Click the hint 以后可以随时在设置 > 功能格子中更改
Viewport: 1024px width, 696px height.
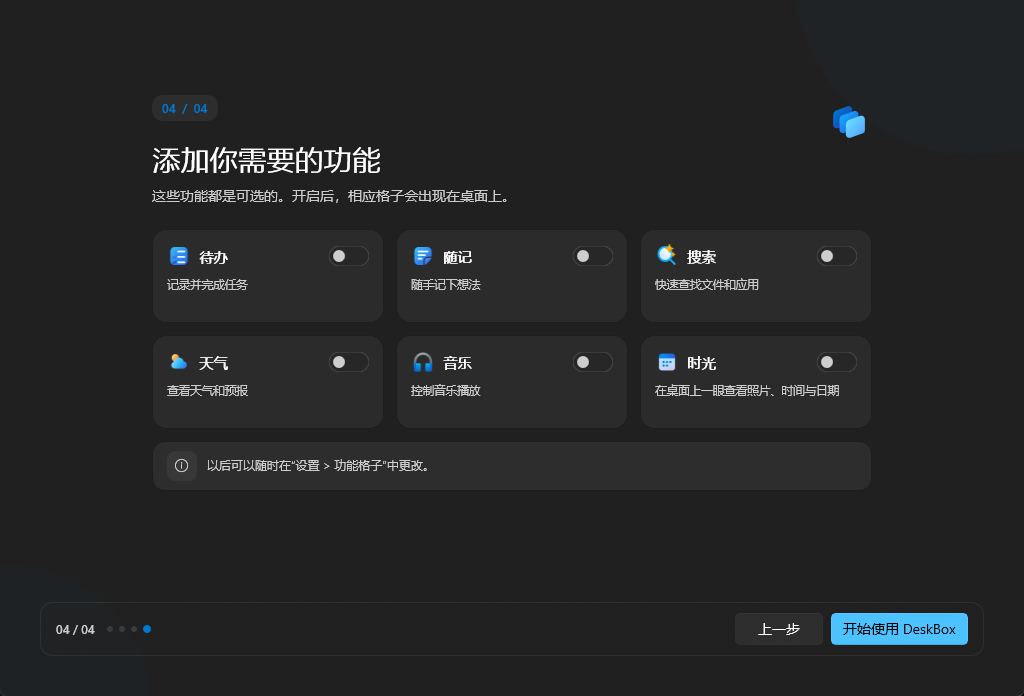(x=318, y=466)
